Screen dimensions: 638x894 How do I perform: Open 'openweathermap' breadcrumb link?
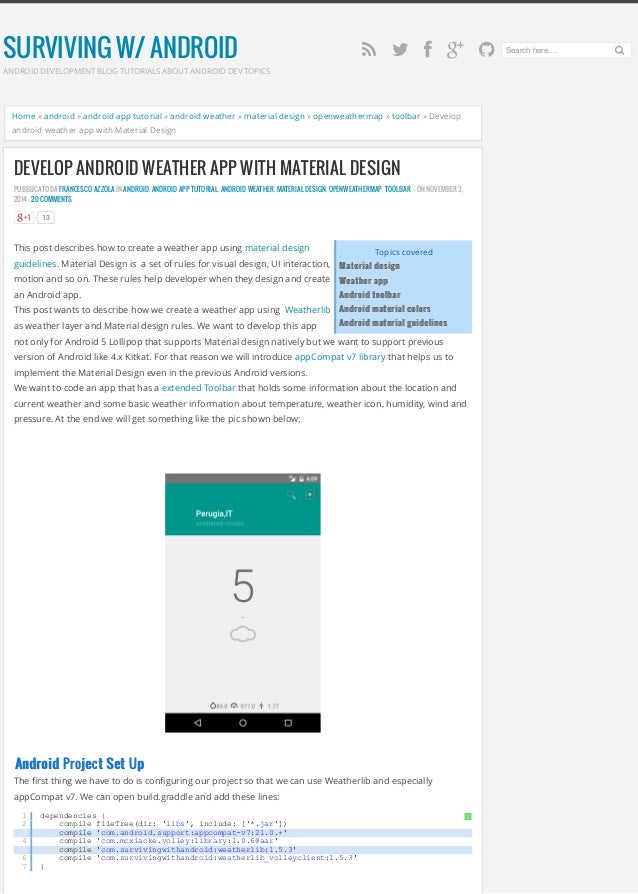point(348,116)
